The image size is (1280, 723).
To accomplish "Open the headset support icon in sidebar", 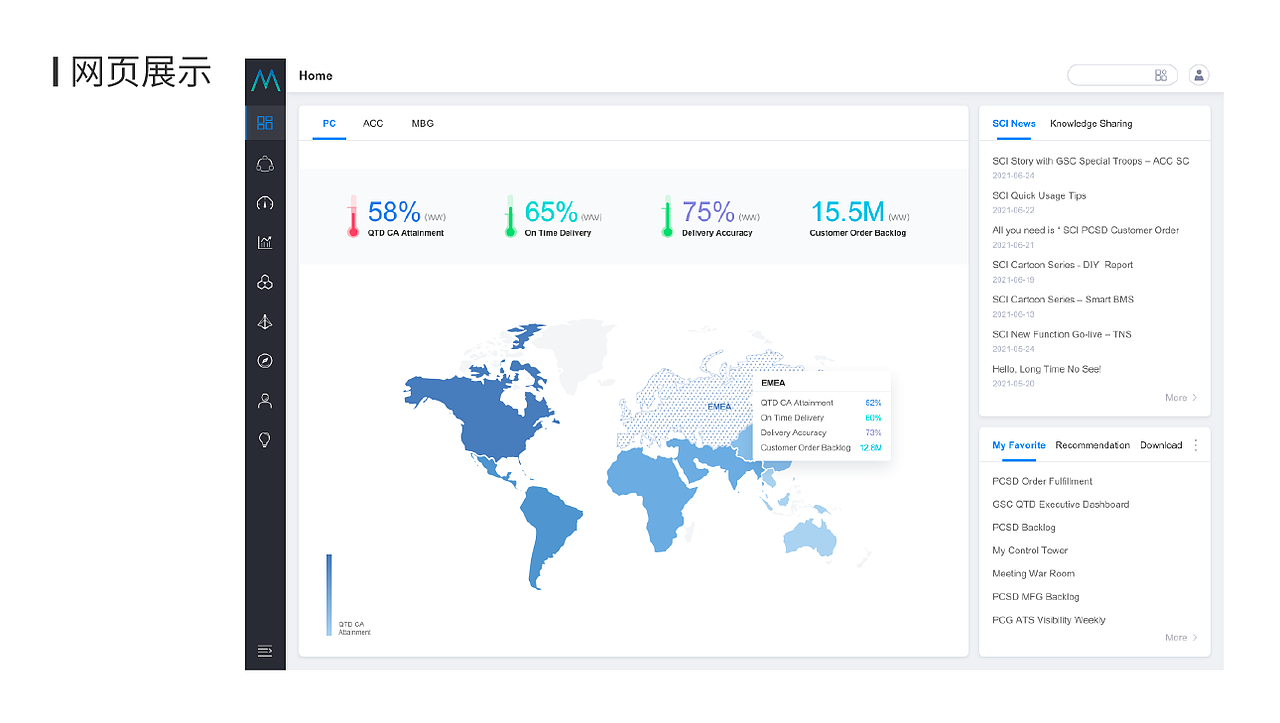I will 265,163.
